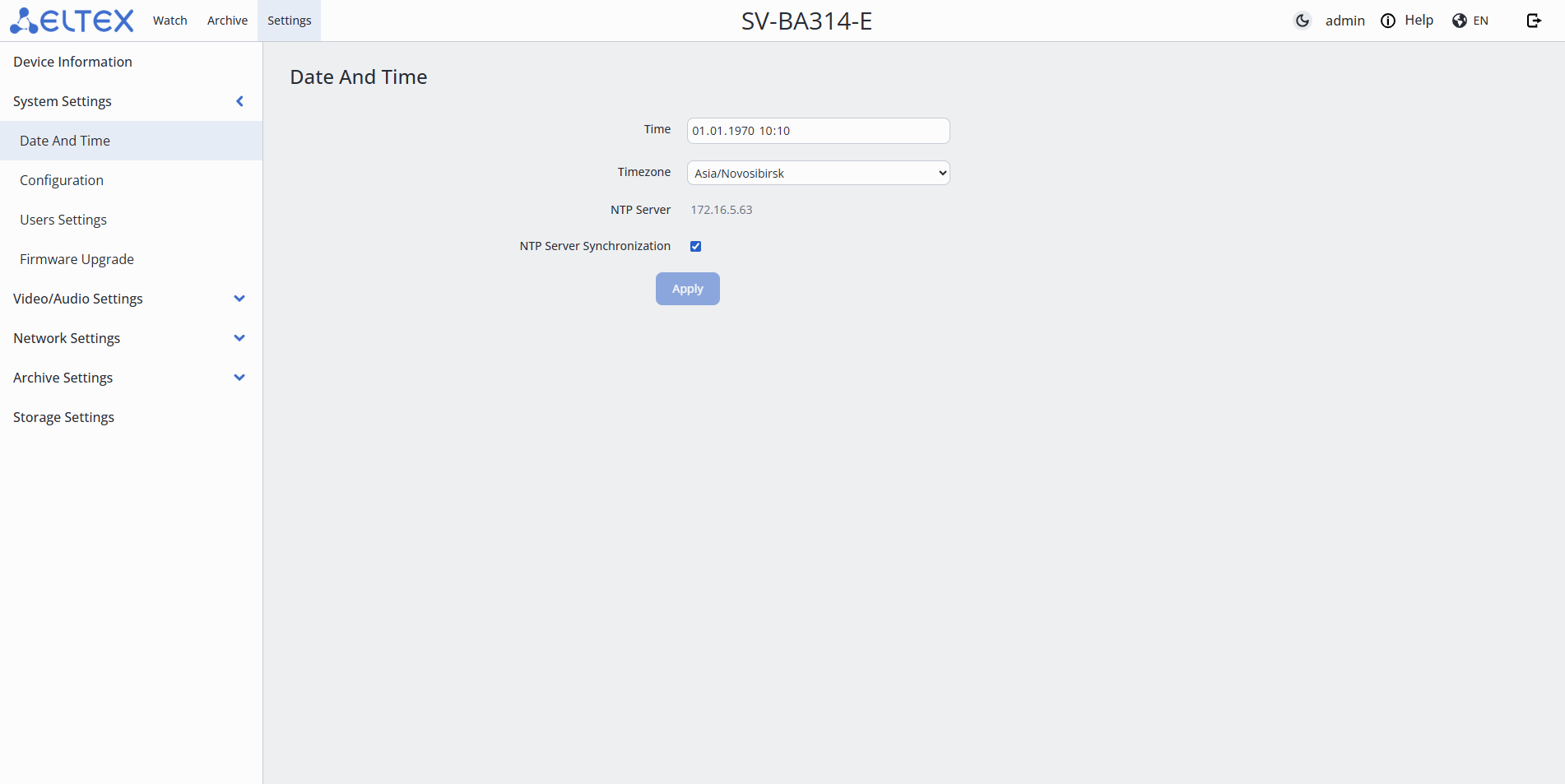
Task: Click the logout icon
Action: (1534, 21)
